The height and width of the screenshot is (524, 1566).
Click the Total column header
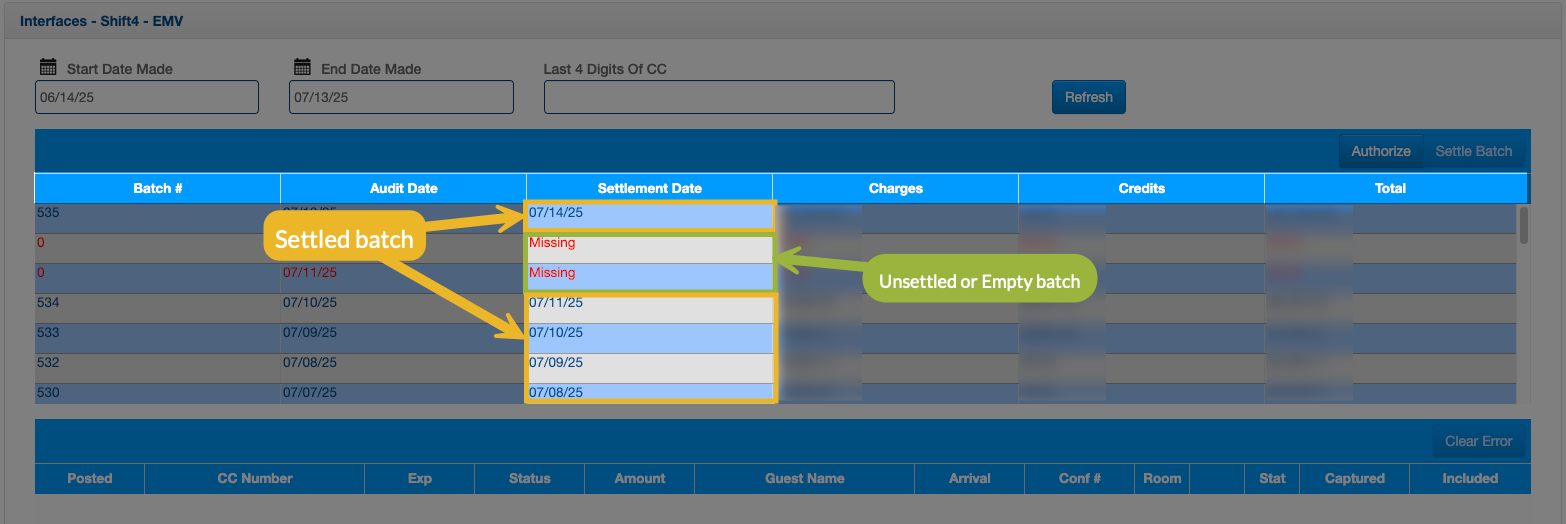1390,188
